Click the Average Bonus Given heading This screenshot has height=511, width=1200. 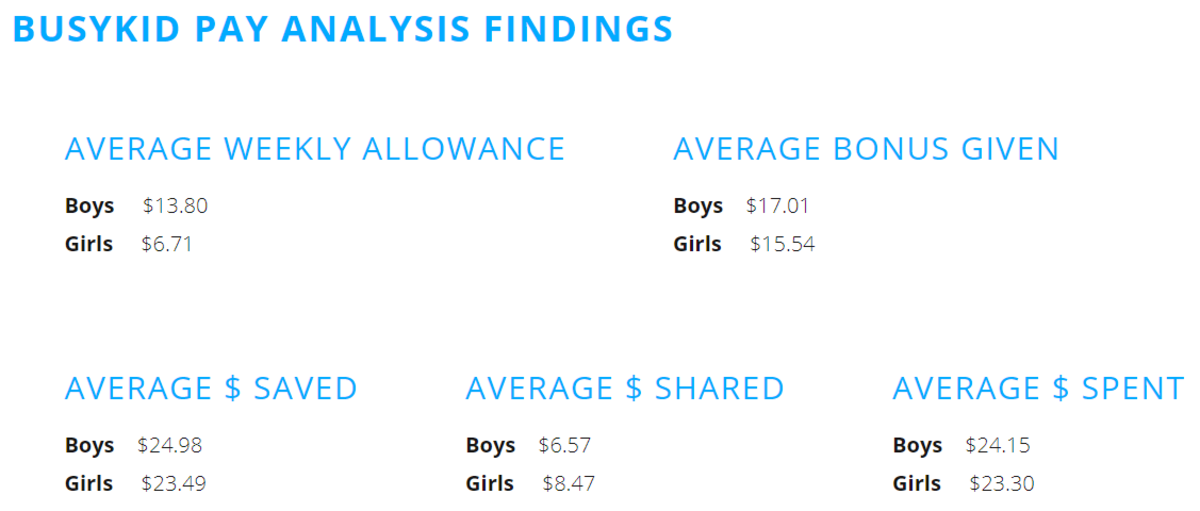[x=866, y=149]
